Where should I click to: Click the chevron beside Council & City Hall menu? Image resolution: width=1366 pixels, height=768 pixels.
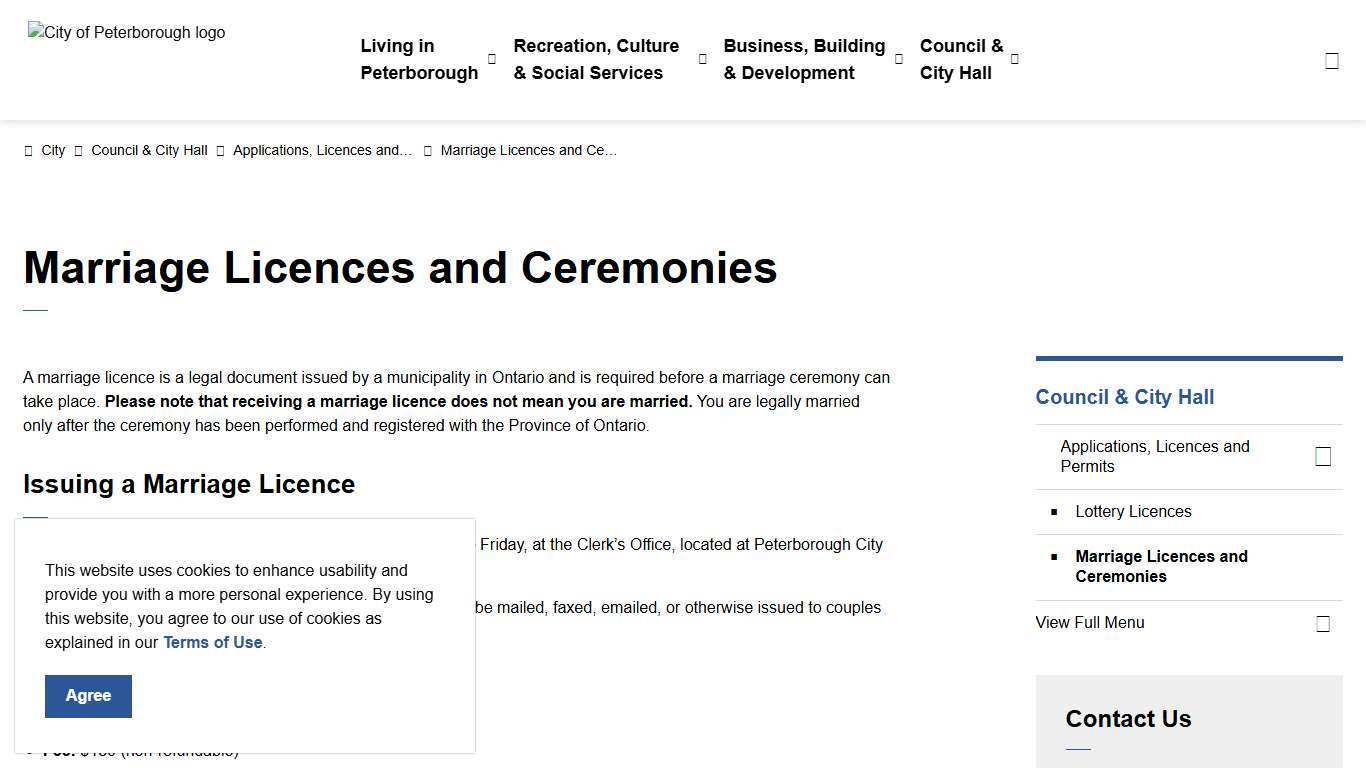1014,59
